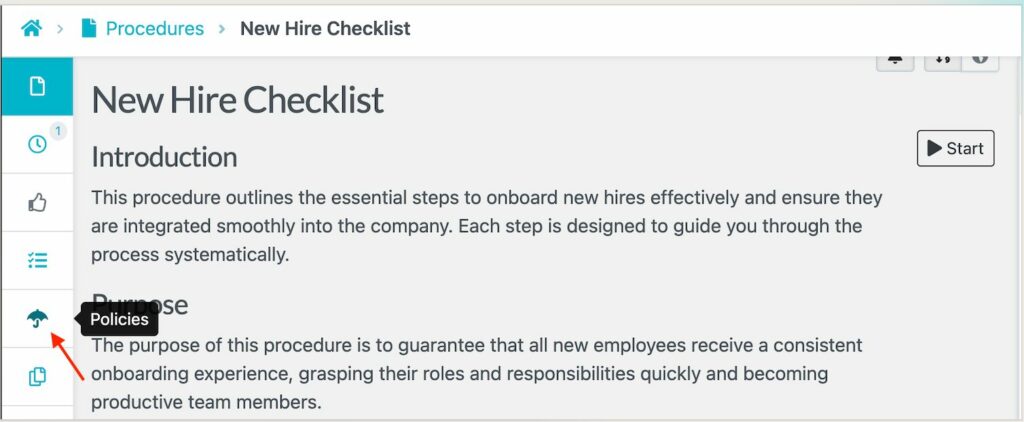Click the thumbs-up approval sidebar icon
1024x422 pixels.
coord(37,203)
